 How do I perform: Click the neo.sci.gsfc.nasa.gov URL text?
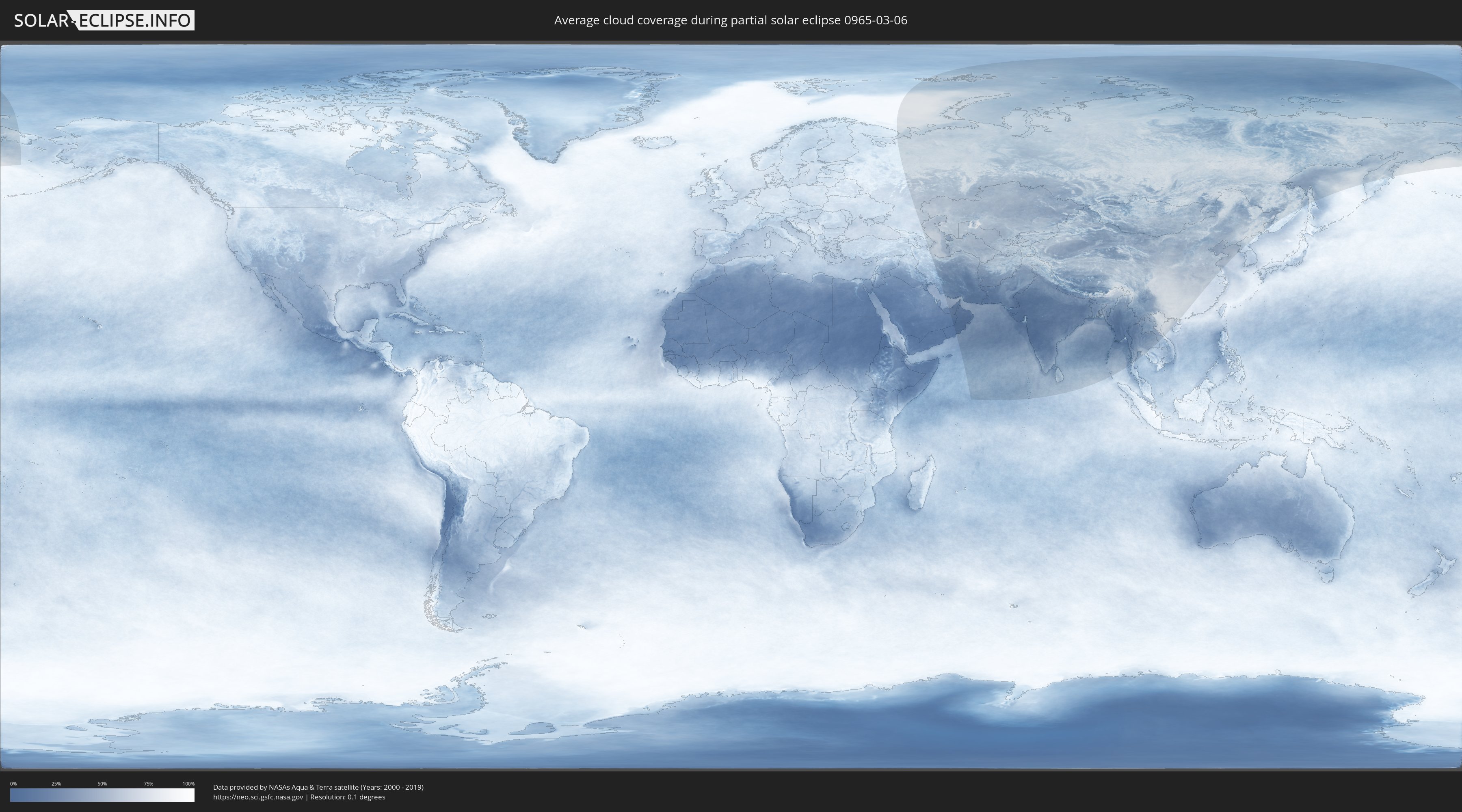click(258, 797)
